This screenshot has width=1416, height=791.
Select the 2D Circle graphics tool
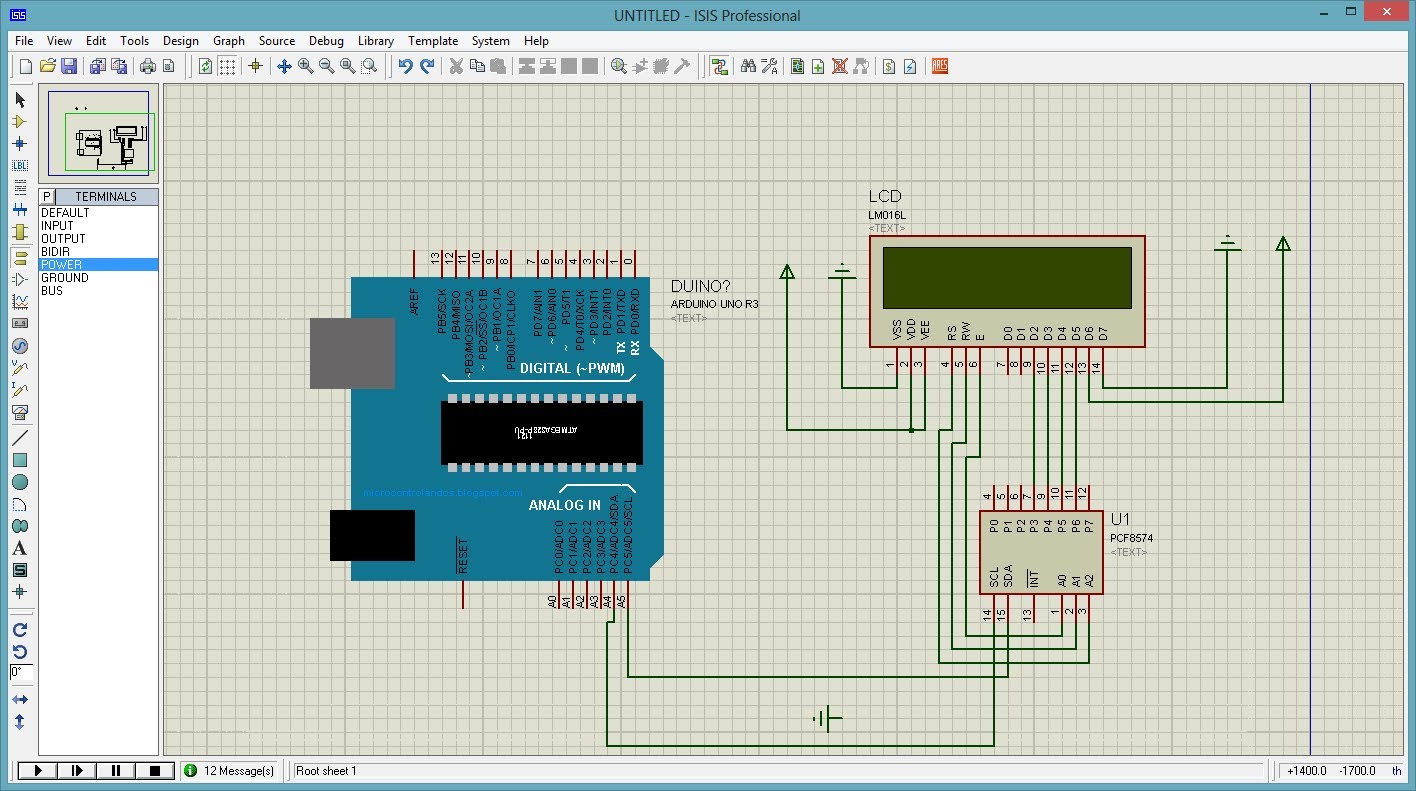pyautogui.click(x=19, y=482)
